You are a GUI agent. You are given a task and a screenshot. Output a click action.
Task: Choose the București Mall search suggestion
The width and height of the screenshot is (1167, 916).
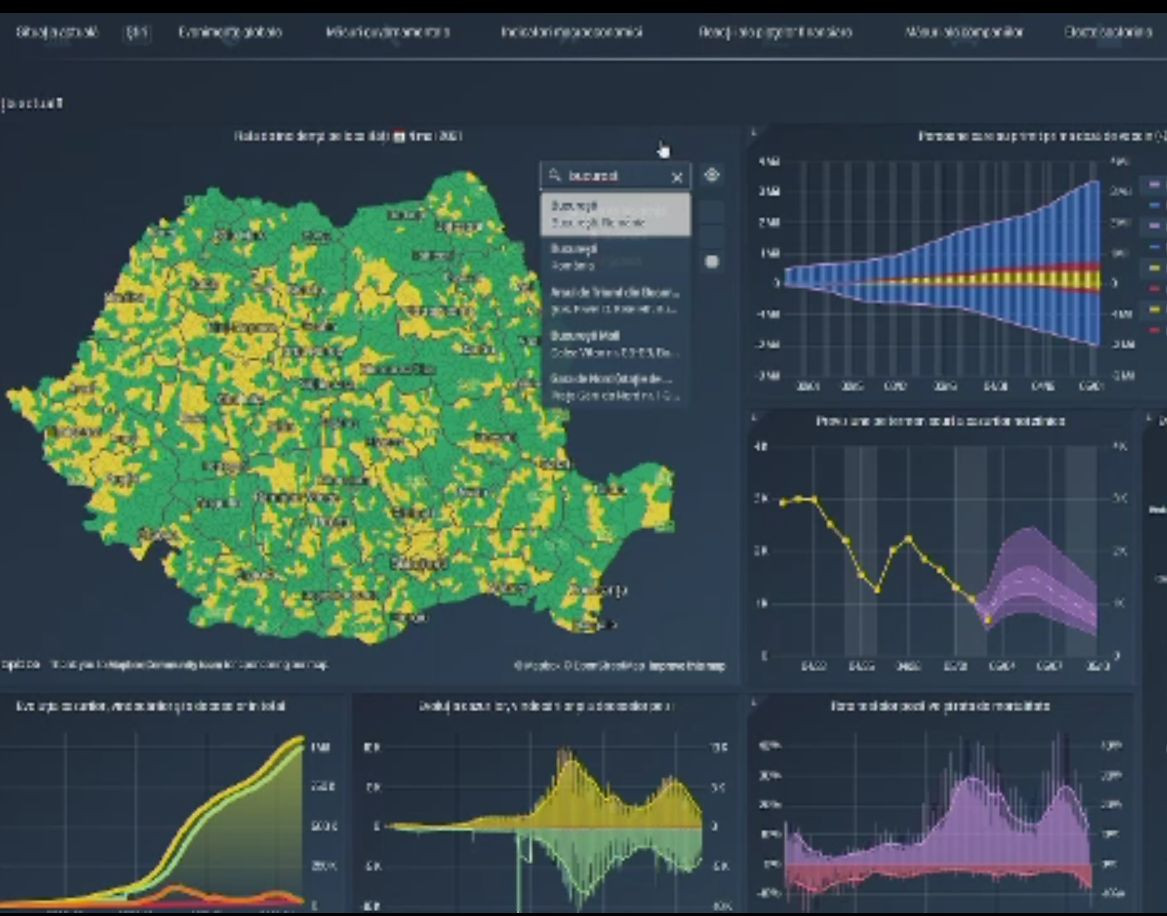(x=614, y=344)
